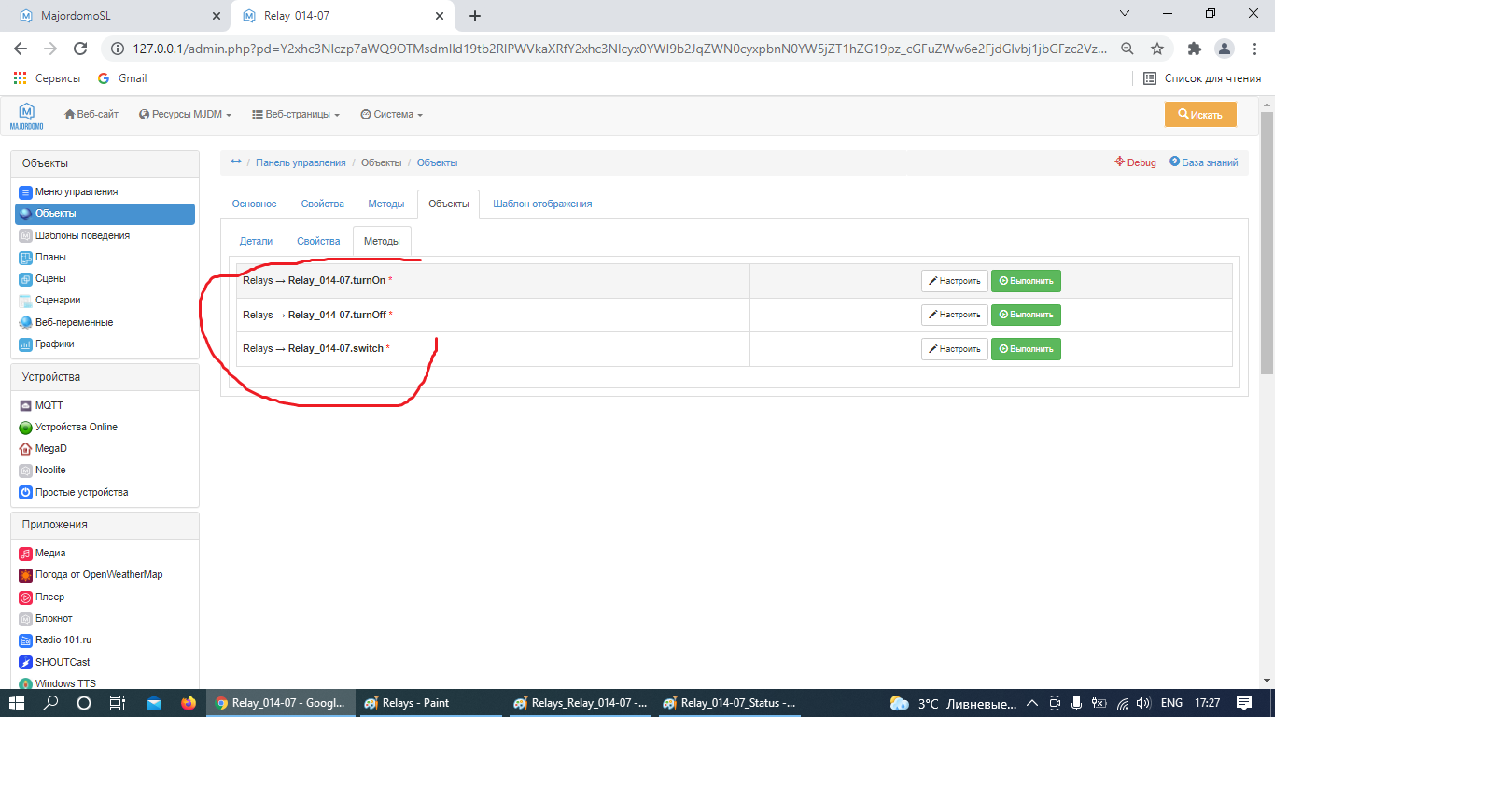Viewport: 1512px width, 801px height.
Task: Open a new browser tab
Action: pyautogui.click(x=475, y=16)
